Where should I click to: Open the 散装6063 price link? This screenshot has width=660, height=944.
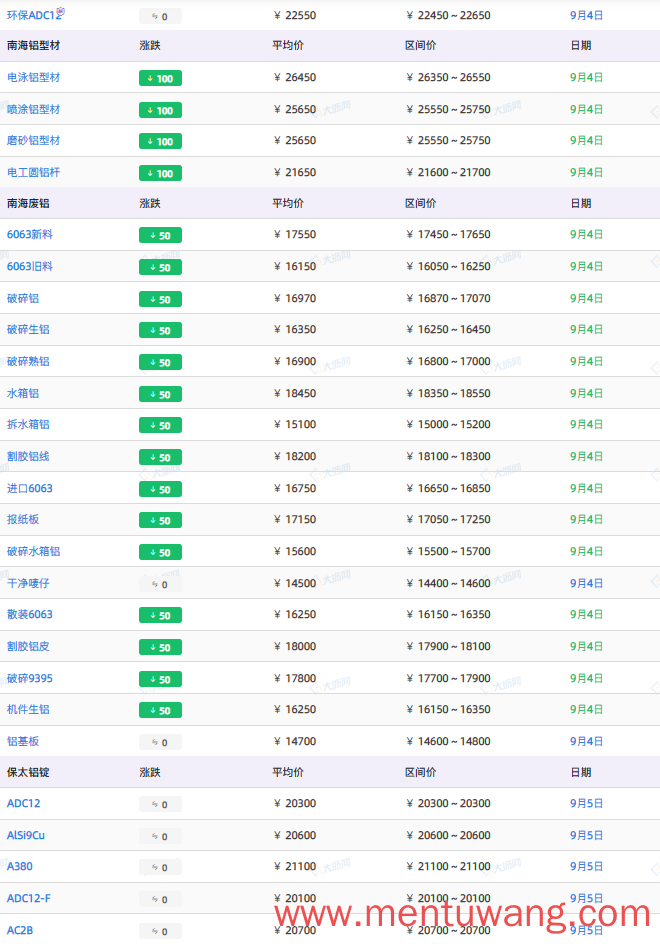[30, 615]
